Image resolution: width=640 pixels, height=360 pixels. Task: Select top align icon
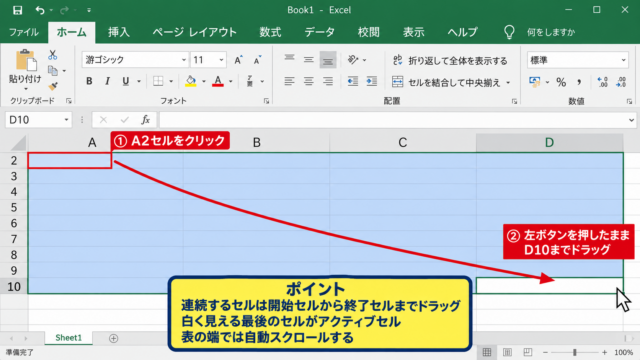[x=289, y=59]
